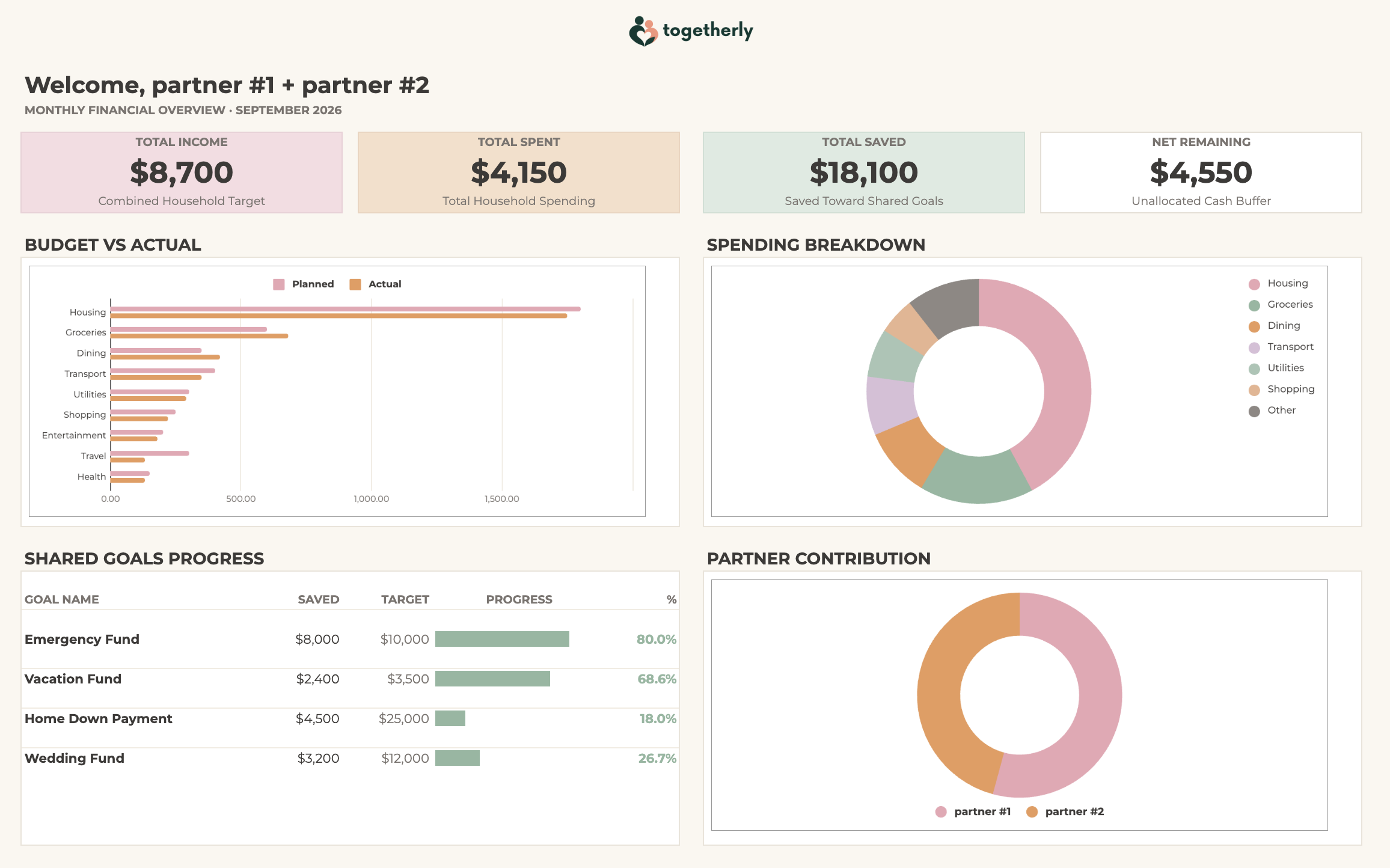Image resolution: width=1390 pixels, height=868 pixels.
Task: Select the Vacation Fund goal name
Action: pyautogui.click(x=73, y=679)
